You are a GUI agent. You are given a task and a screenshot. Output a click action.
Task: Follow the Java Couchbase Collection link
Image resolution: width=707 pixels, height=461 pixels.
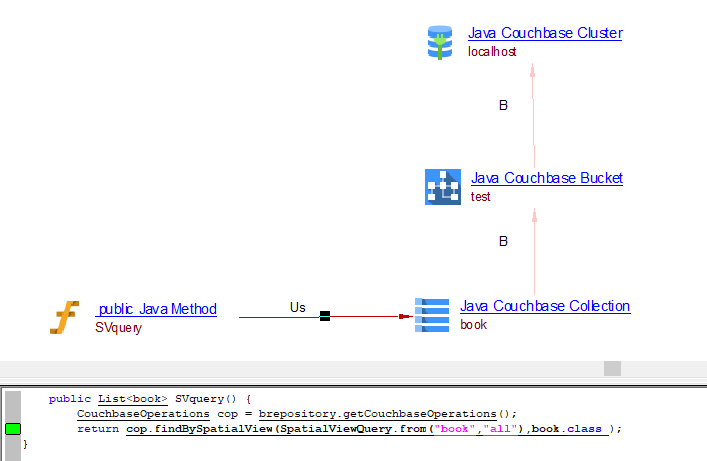(545, 306)
